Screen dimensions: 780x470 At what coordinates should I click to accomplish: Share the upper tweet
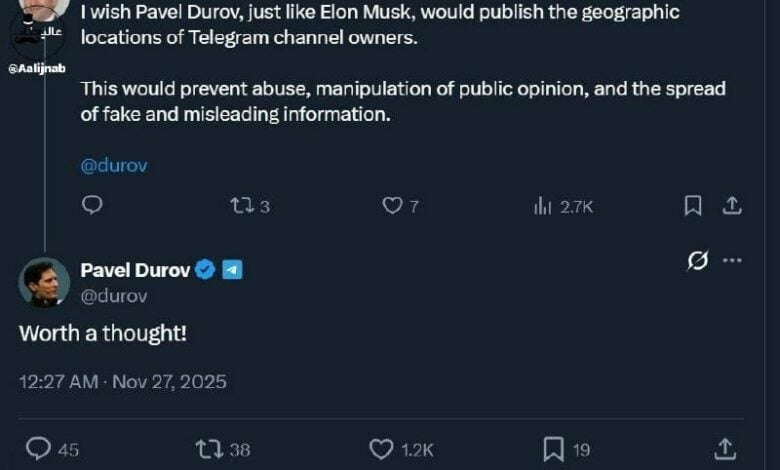click(731, 206)
